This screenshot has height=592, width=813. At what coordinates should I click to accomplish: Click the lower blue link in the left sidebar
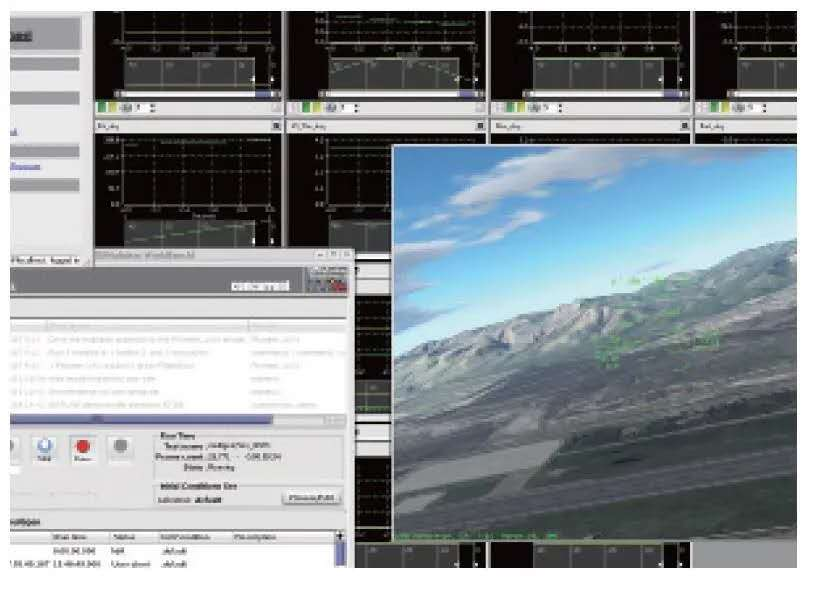26,166
